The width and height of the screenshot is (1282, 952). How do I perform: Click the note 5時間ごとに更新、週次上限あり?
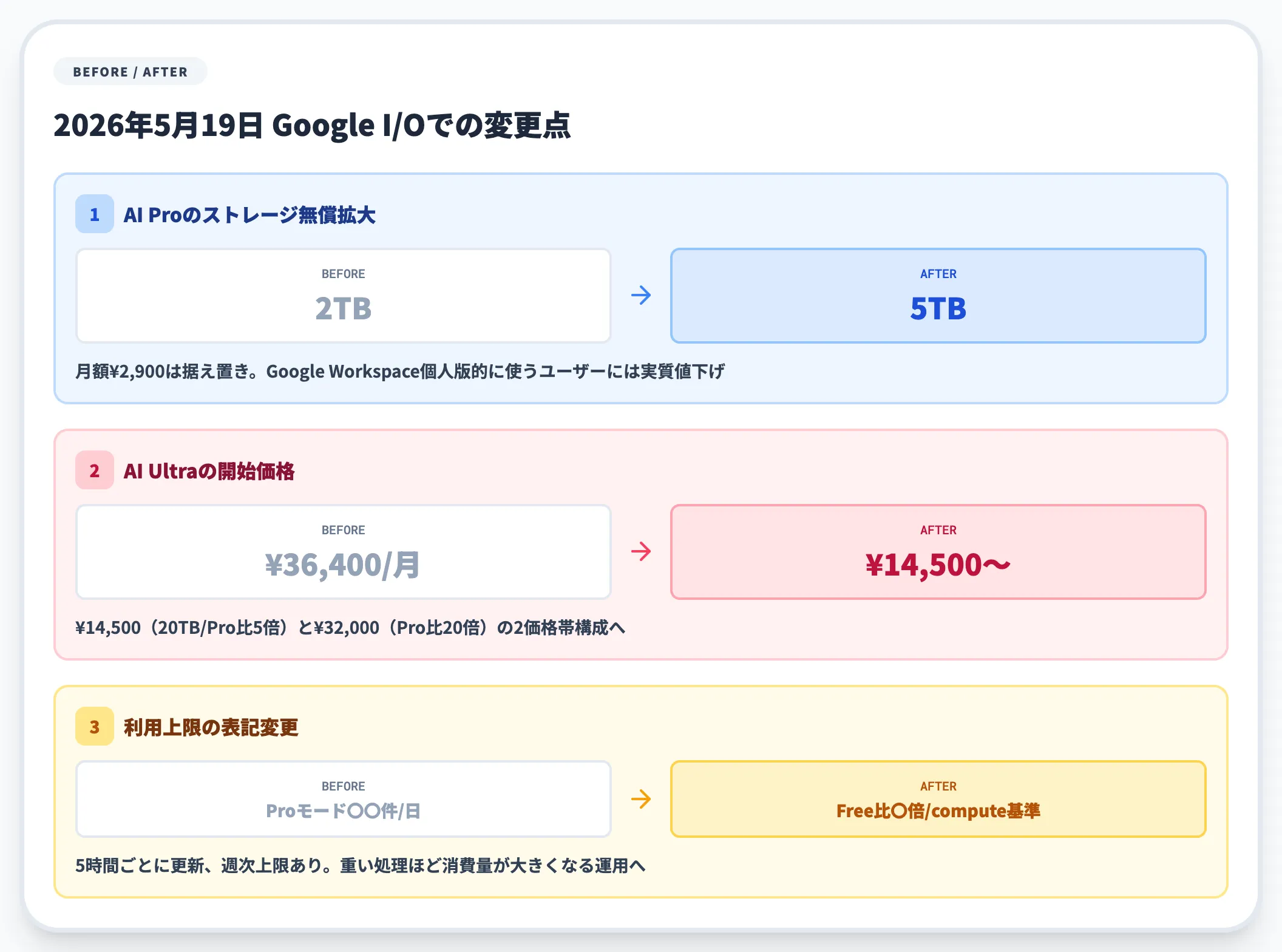[361, 865]
